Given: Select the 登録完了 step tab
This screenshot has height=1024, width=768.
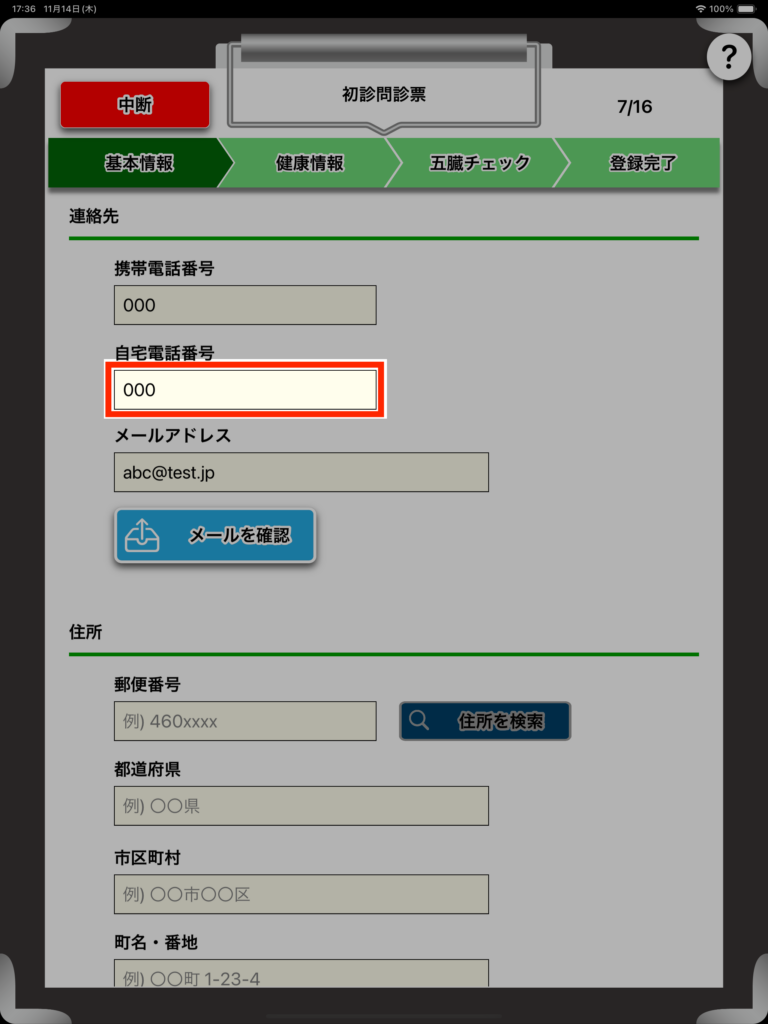Looking at the screenshot, I should 642,163.
